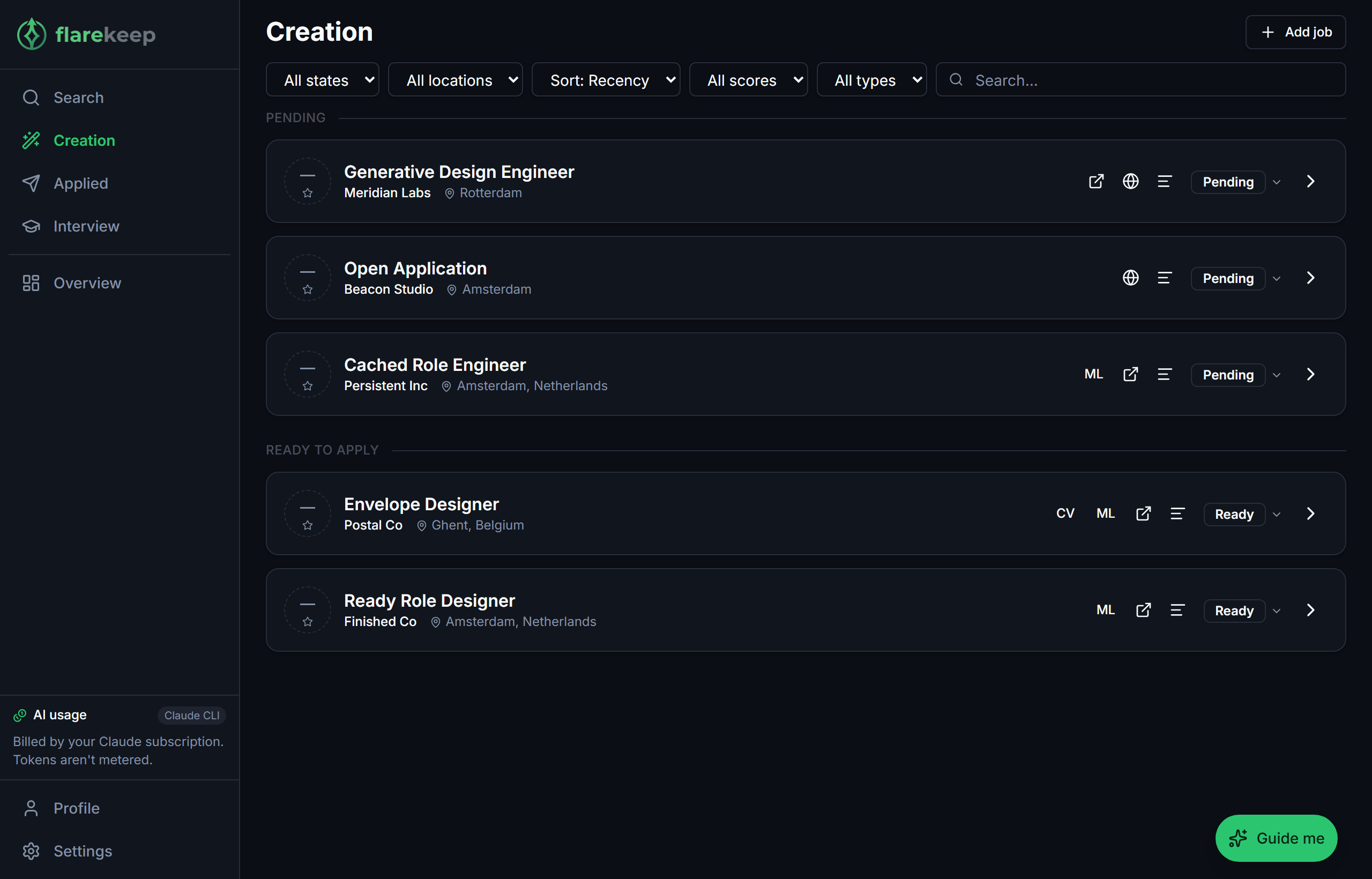Click ML badge on Cached Role Engineer row
Image resolution: width=1372 pixels, height=879 pixels.
click(x=1093, y=375)
